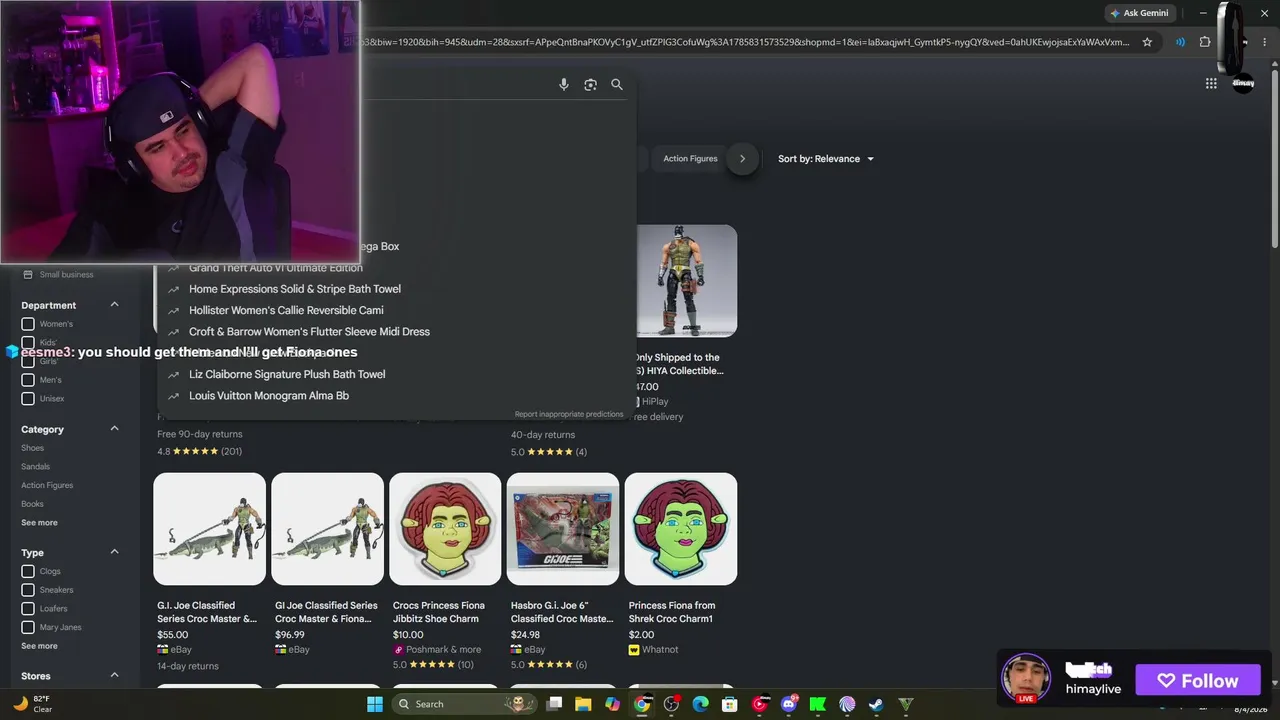Open OBS Studio from the taskbar
This screenshot has height=720, width=1280.
(672, 704)
